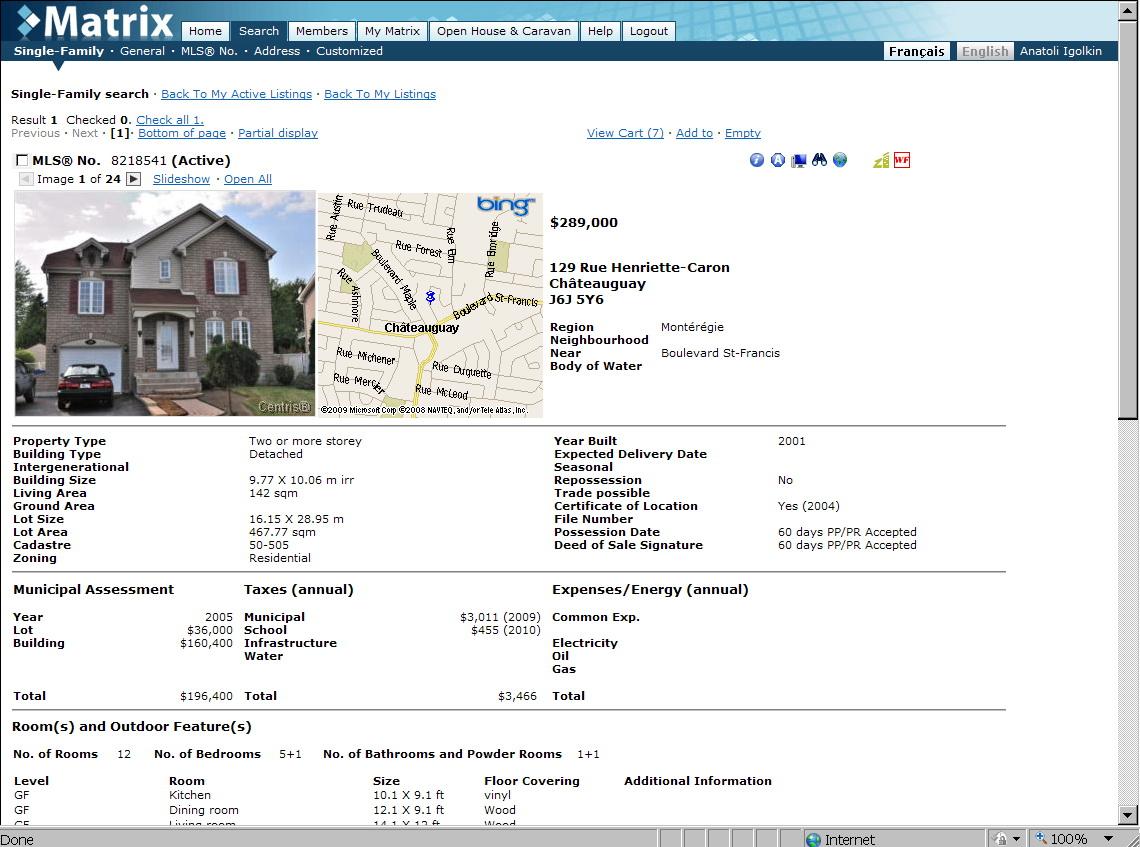The width and height of the screenshot is (1140, 847).
Task: Click the green Zi bar chart icon
Action: pos(881,160)
